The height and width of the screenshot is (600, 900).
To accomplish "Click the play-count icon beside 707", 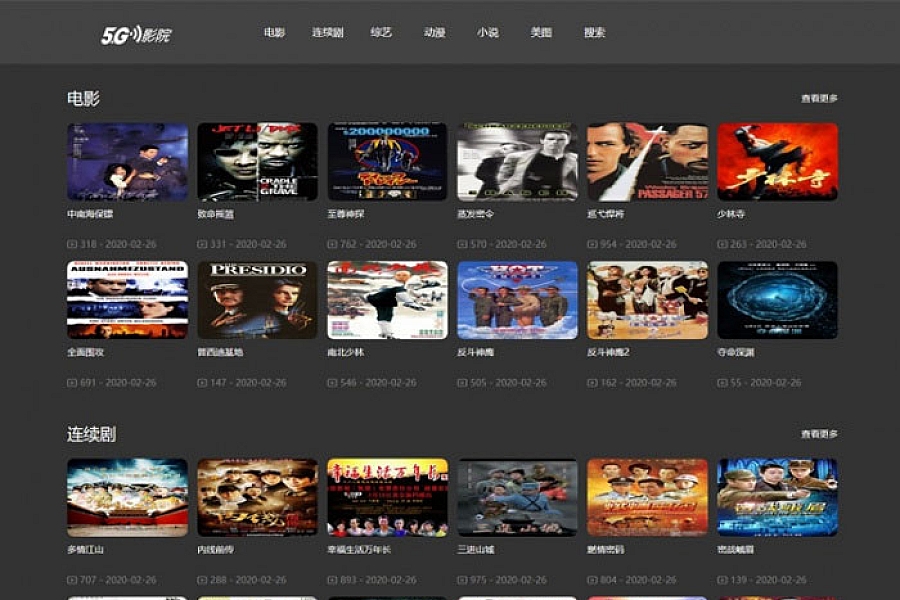I will pos(72,580).
